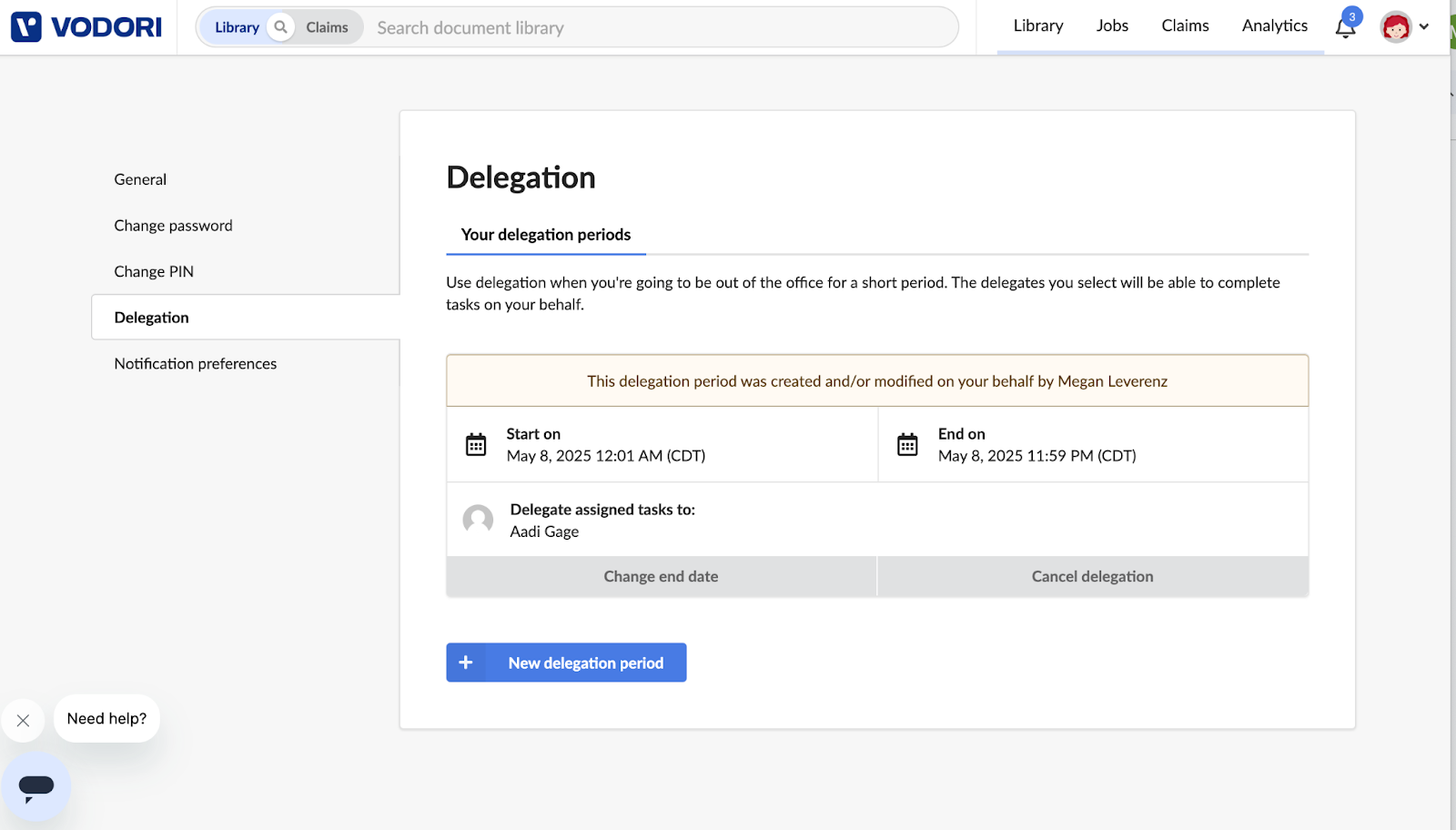Add a New delegation period
Screen dimensions: 1456x830
(566, 663)
